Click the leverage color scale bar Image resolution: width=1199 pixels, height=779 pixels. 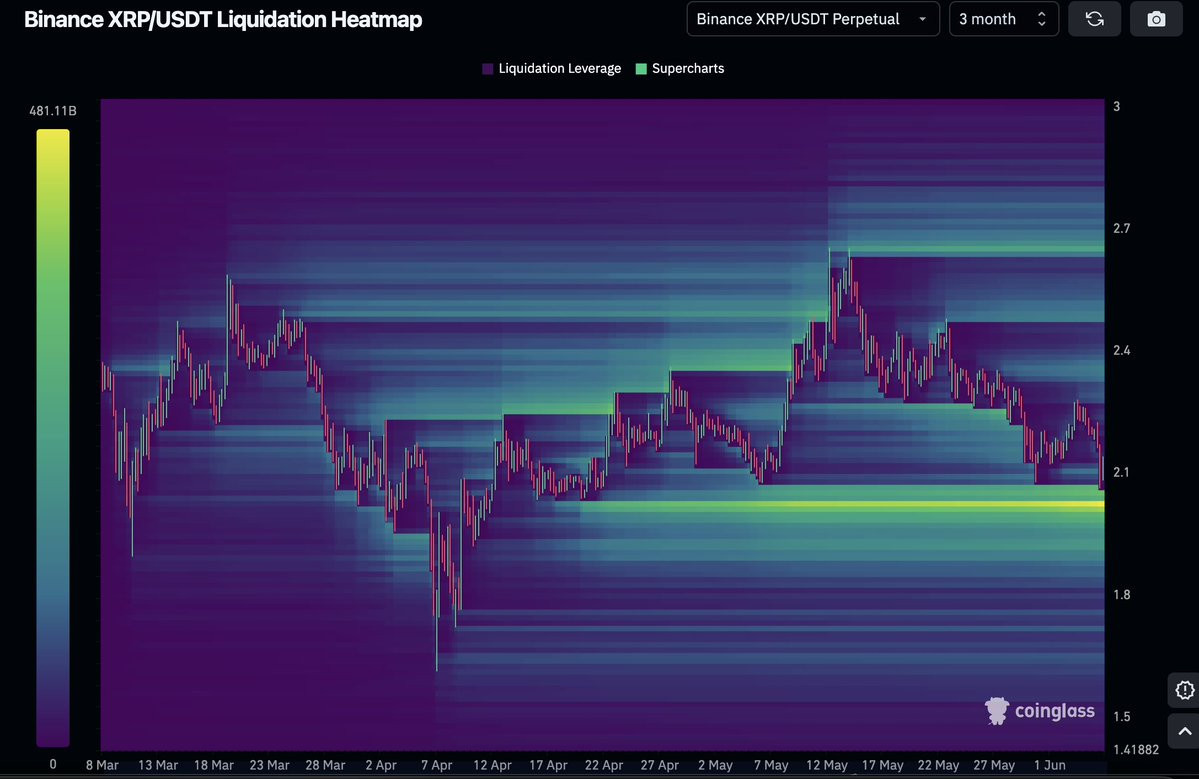click(x=53, y=437)
